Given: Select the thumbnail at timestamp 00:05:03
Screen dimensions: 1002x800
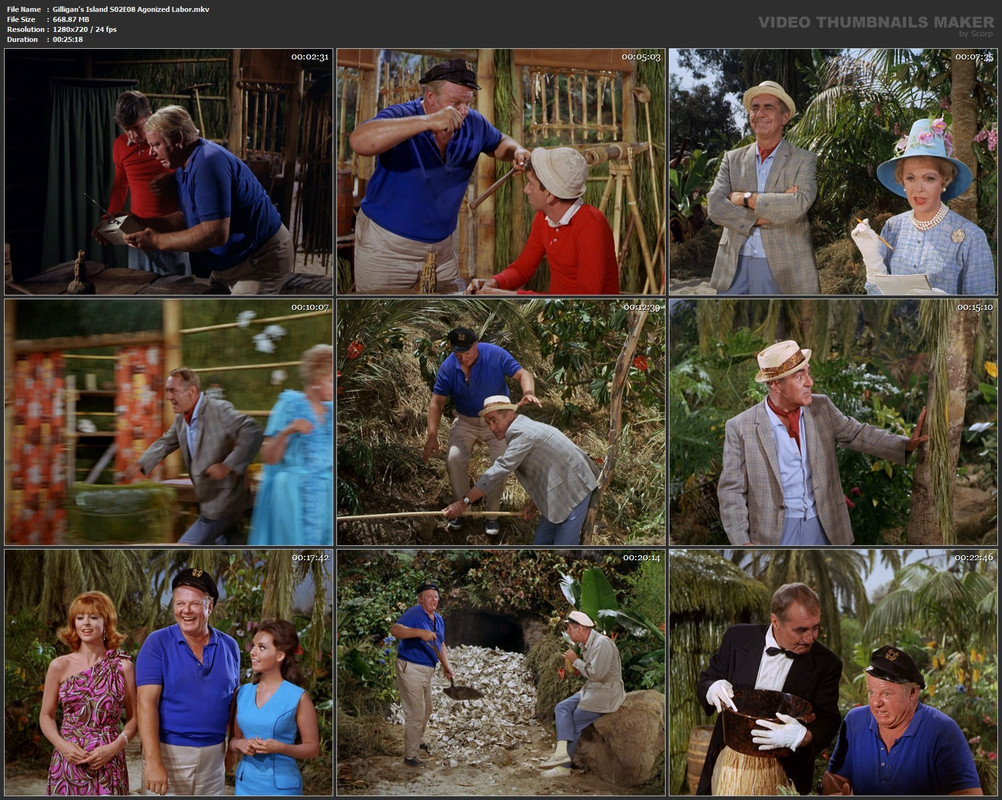Looking at the screenshot, I should (x=501, y=172).
